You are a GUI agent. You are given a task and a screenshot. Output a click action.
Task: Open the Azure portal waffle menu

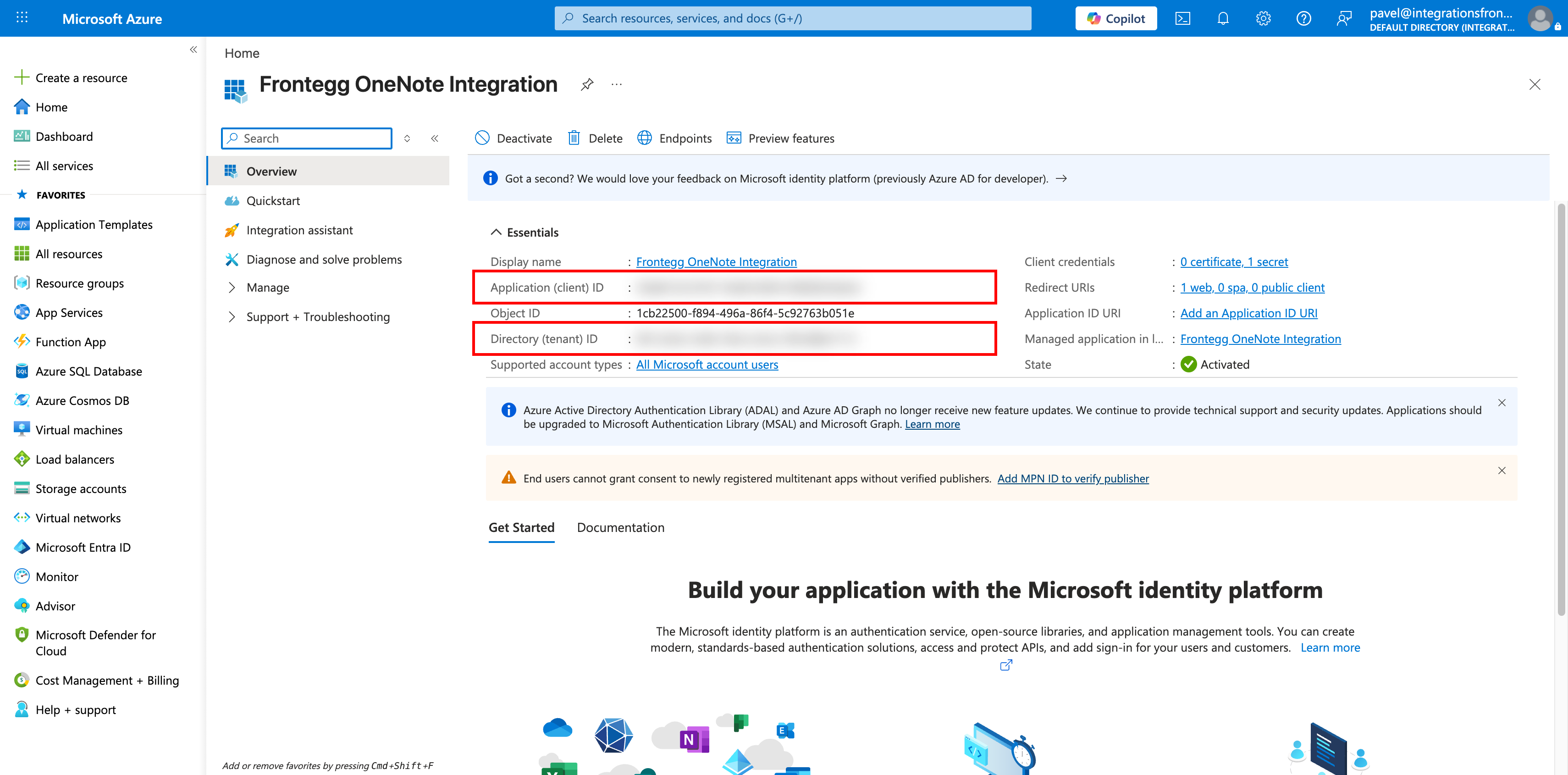coord(22,17)
